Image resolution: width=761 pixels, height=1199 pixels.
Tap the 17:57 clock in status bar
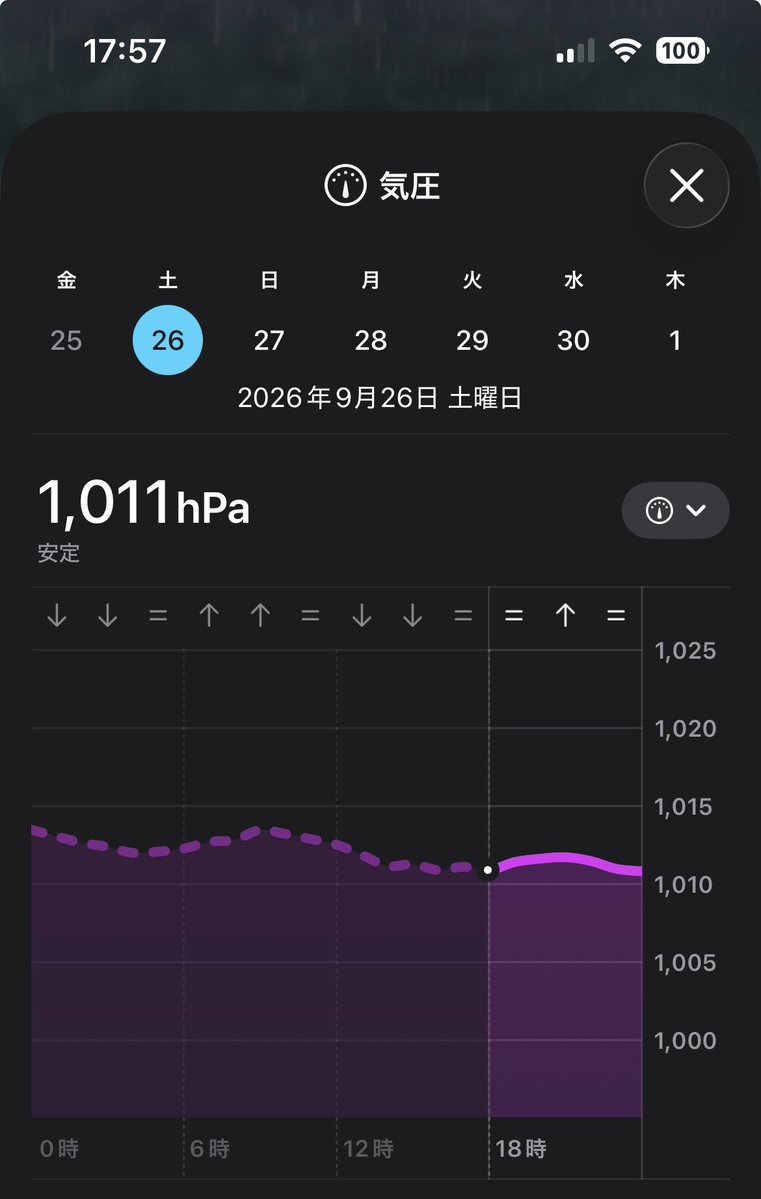[124, 51]
